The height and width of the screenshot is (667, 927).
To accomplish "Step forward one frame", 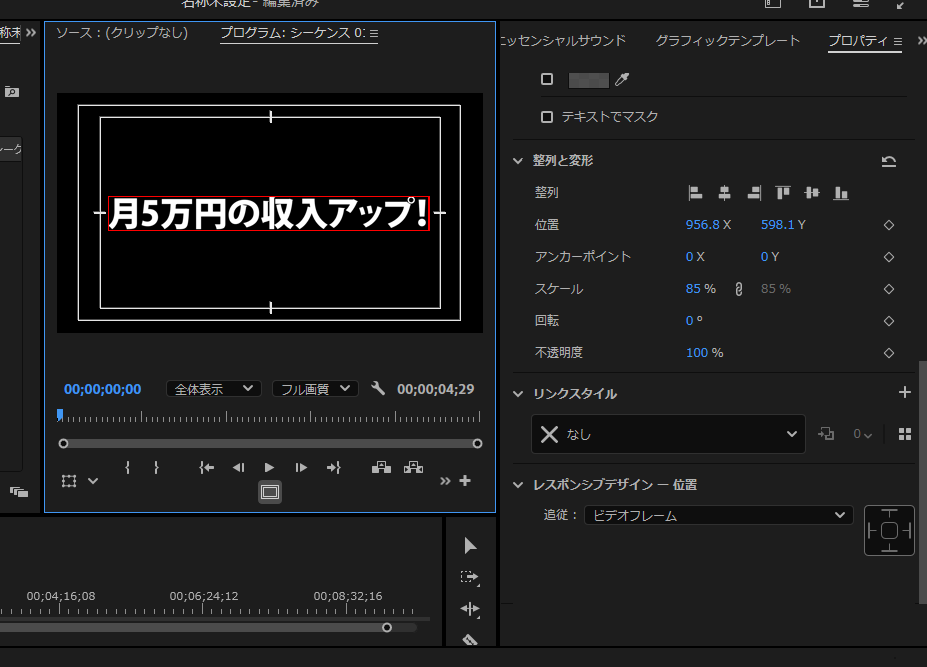I will click(x=301, y=467).
